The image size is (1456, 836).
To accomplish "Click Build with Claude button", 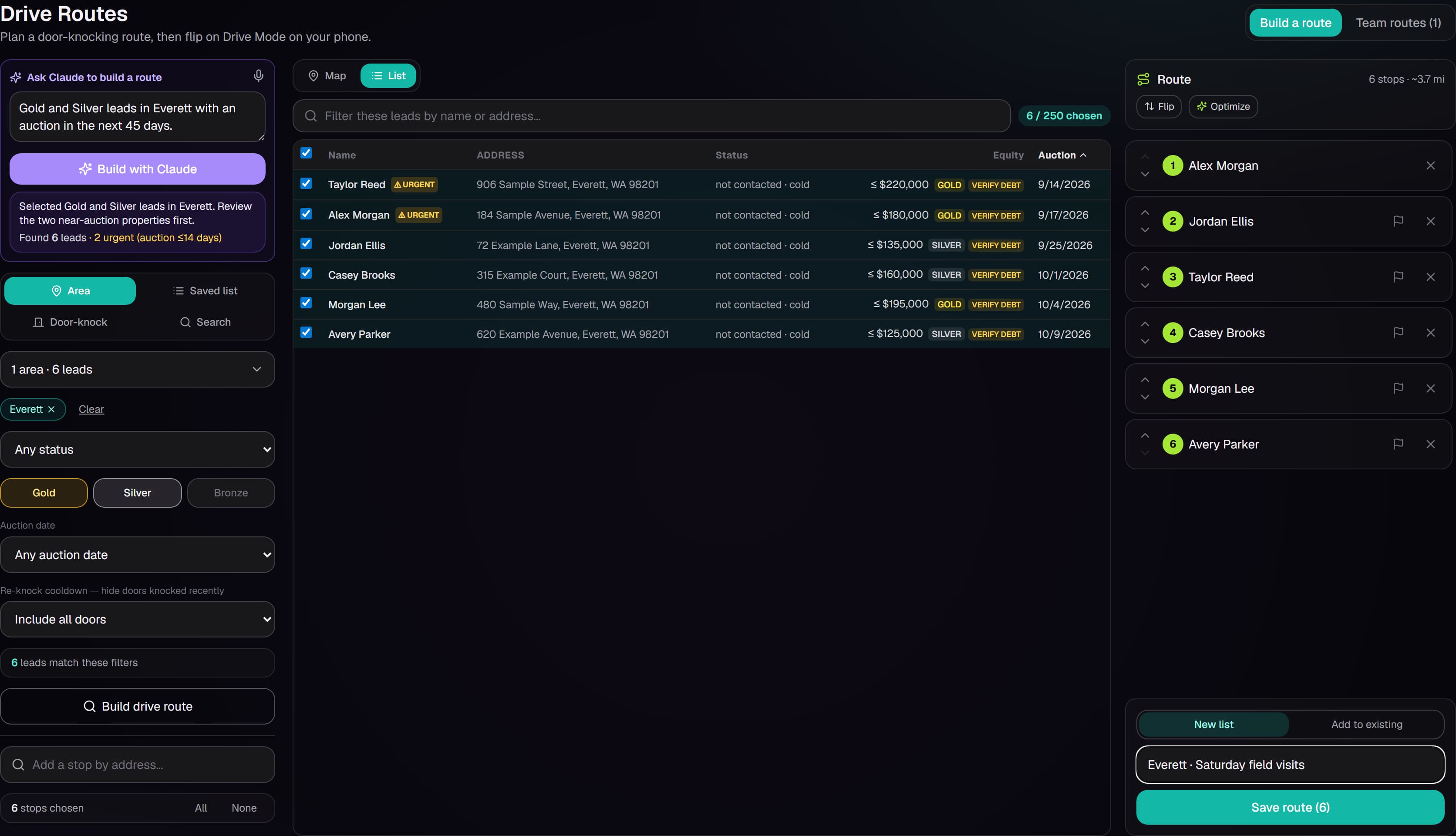I will [137, 169].
